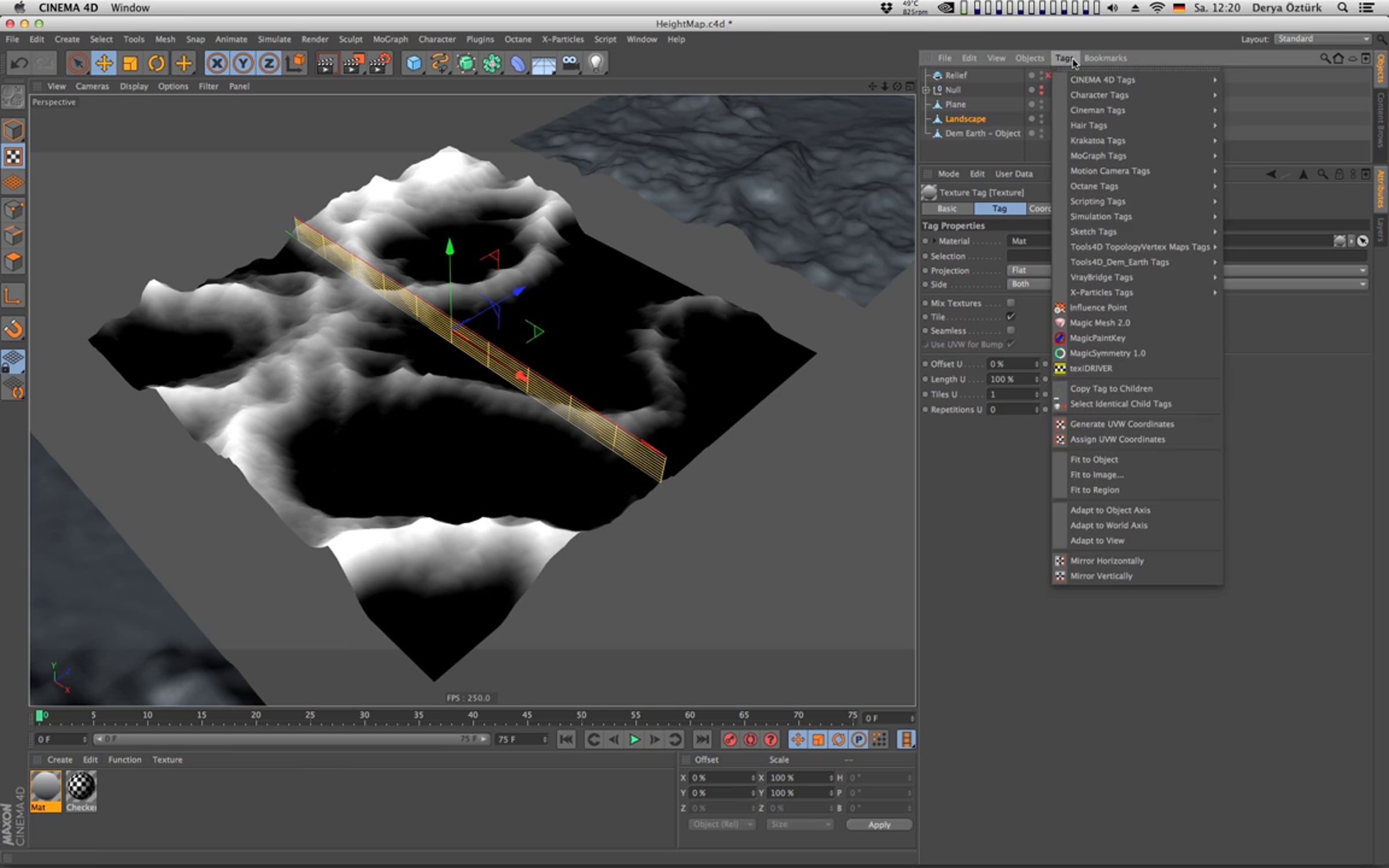1389x868 pixels.
Task: Click the Snap magnet icon
Action: (x=13, y=329)
